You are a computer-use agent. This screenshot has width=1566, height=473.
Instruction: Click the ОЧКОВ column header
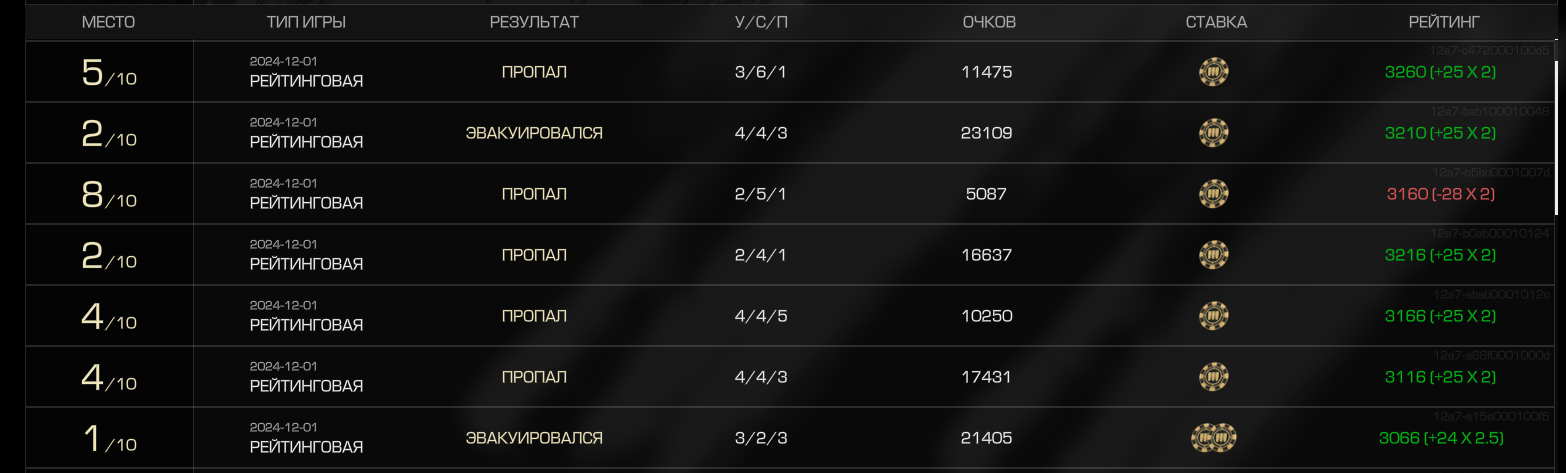[989, 22]
